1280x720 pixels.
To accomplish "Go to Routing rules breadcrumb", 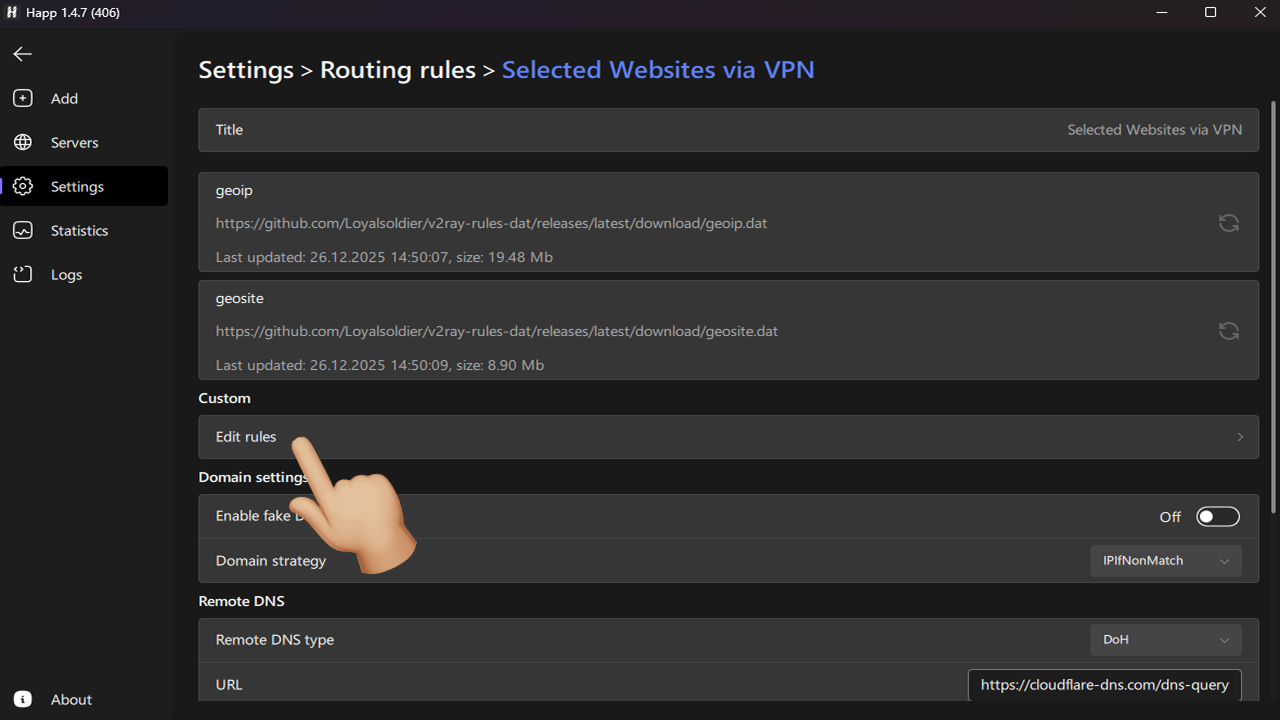I will coord(397,69).
